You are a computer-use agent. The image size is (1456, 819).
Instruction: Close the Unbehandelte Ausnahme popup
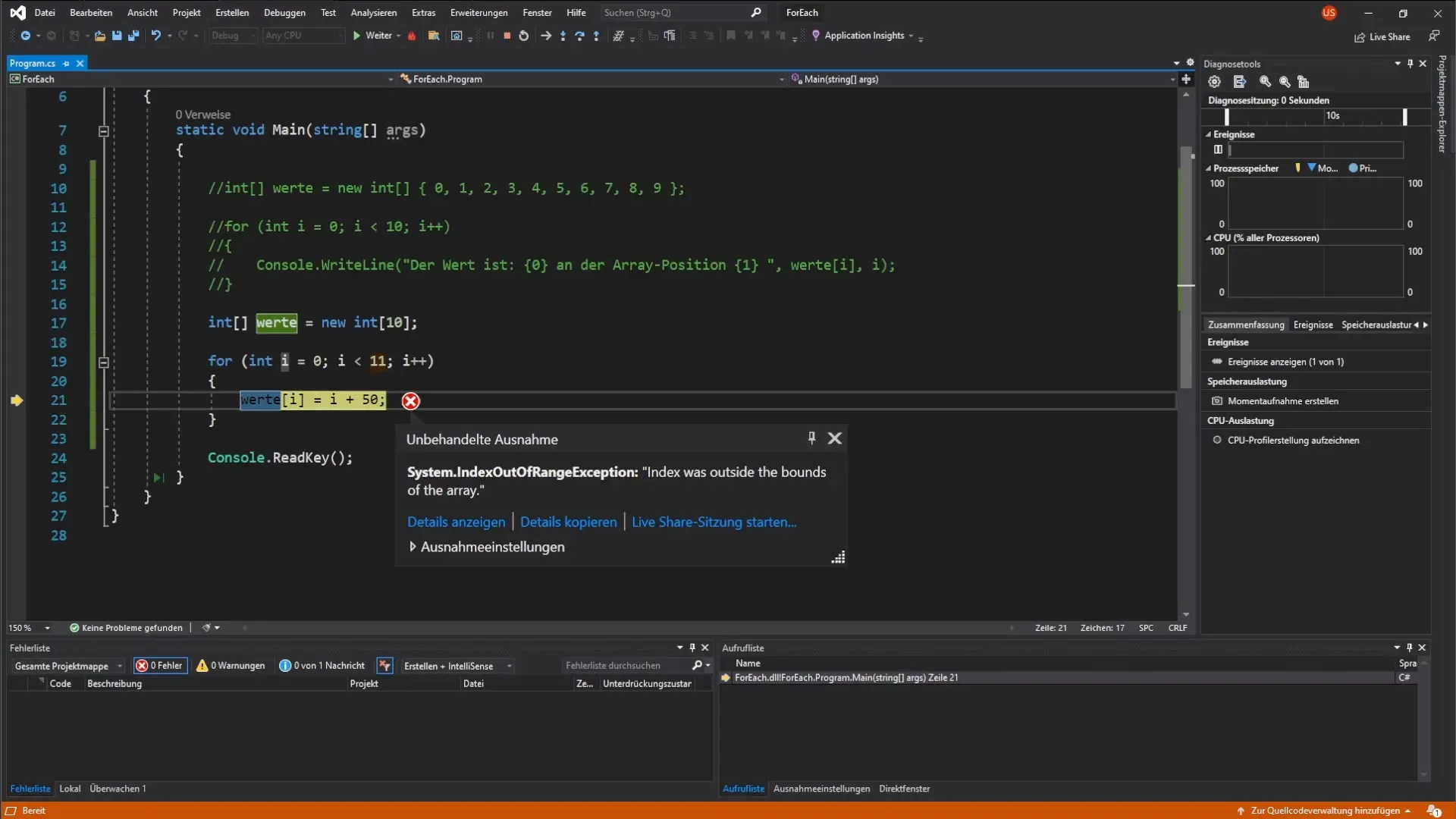coord(834,438)
